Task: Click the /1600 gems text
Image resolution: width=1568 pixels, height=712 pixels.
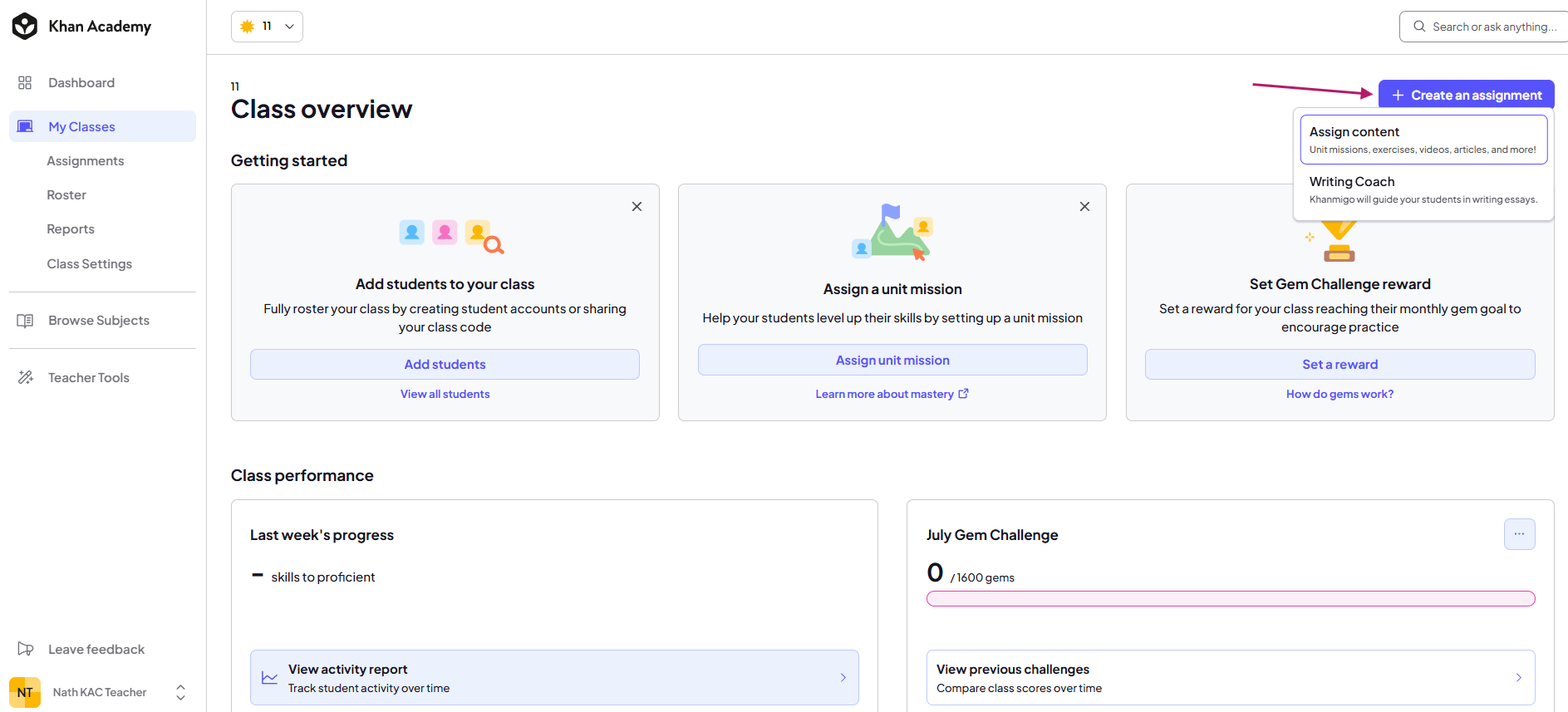Action: pyautogui.click(x=982, y=578)
